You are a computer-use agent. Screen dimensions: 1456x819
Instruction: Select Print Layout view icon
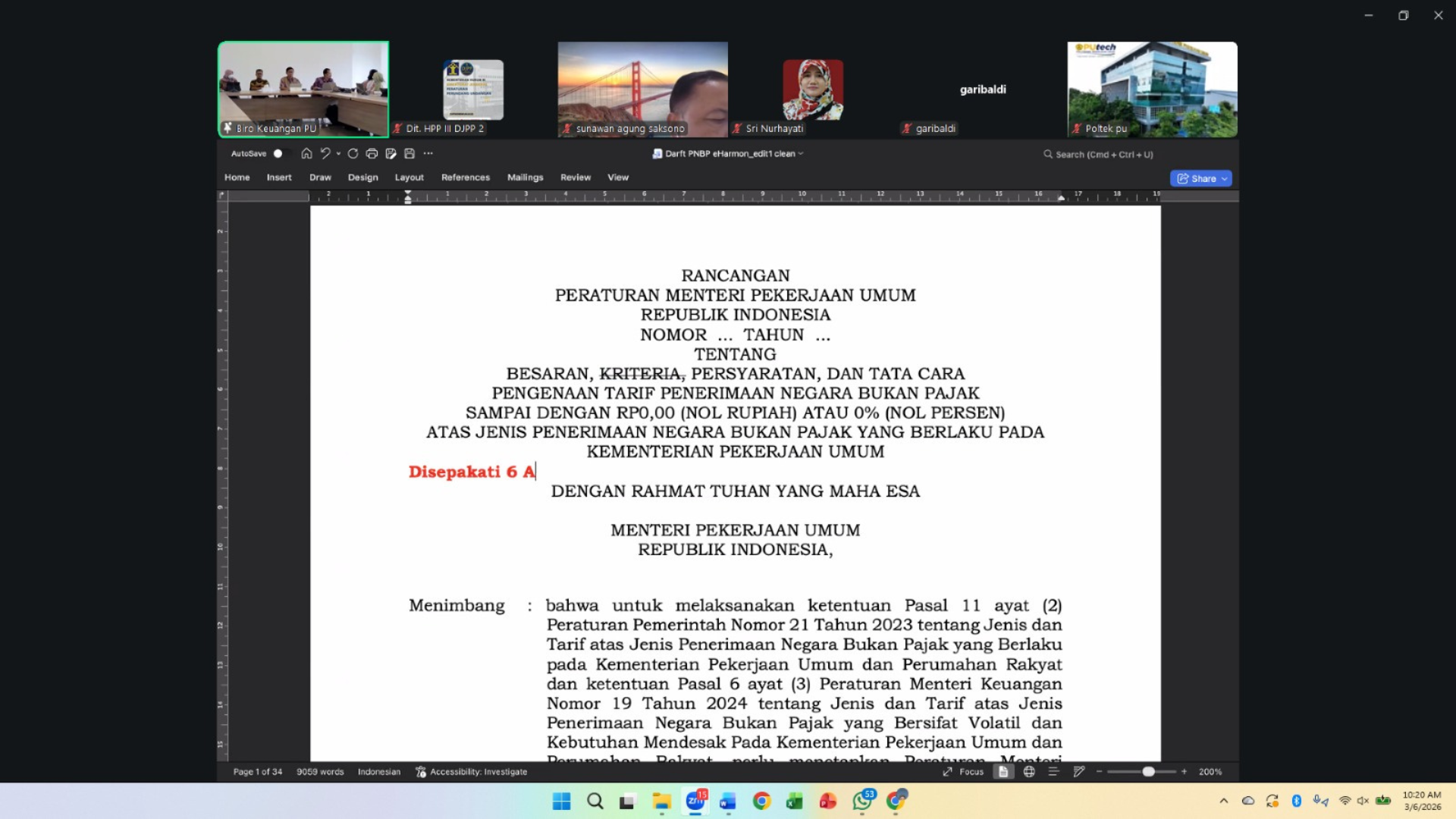1003,772
